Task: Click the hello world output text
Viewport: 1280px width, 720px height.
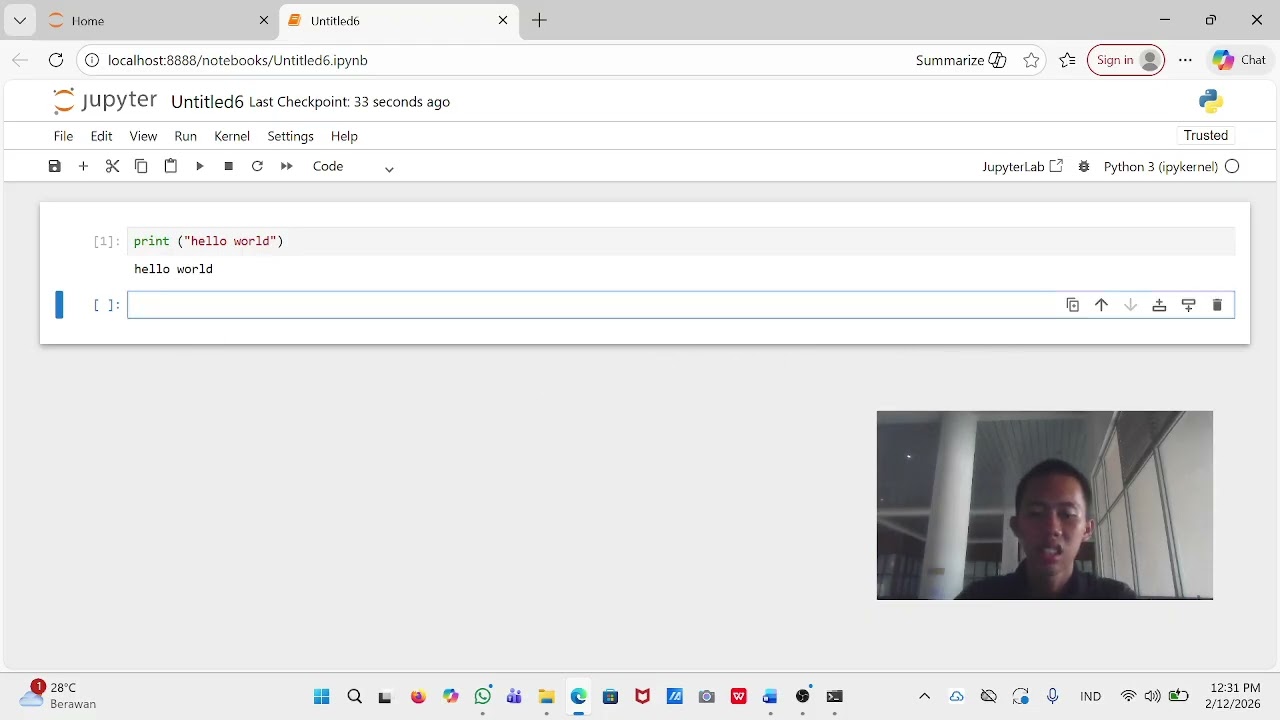Action: click(x=173, y=269)
